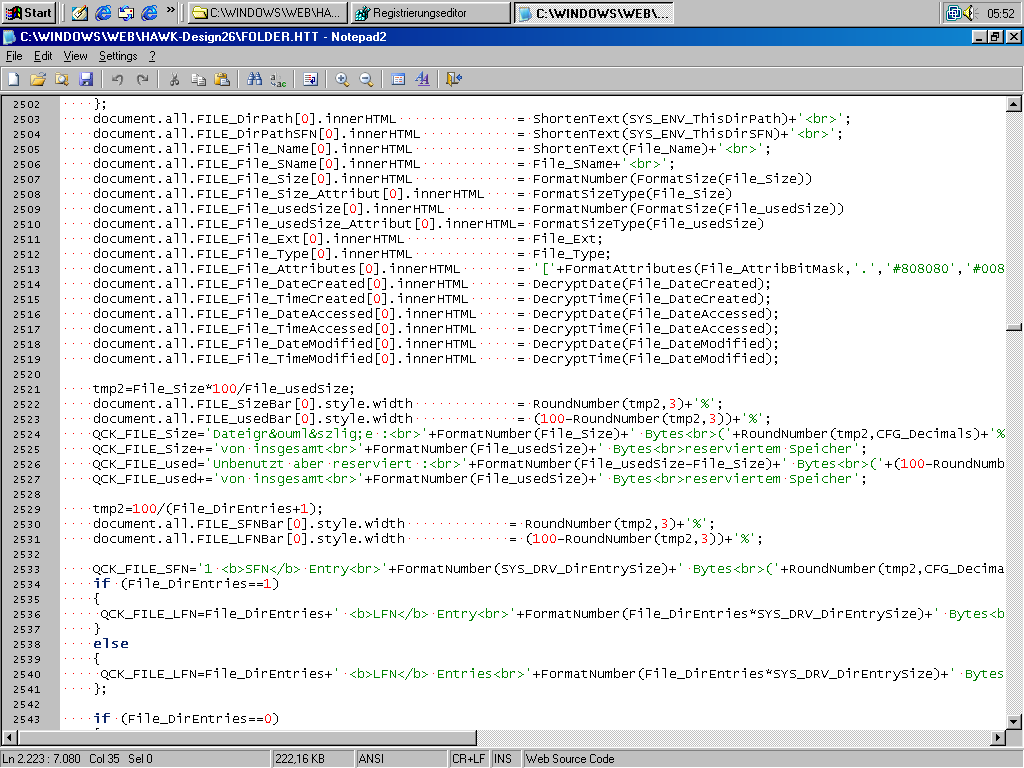Click the Windows Start button
The height and width of the screenshot is (768, 1024).
pos(29,12)
